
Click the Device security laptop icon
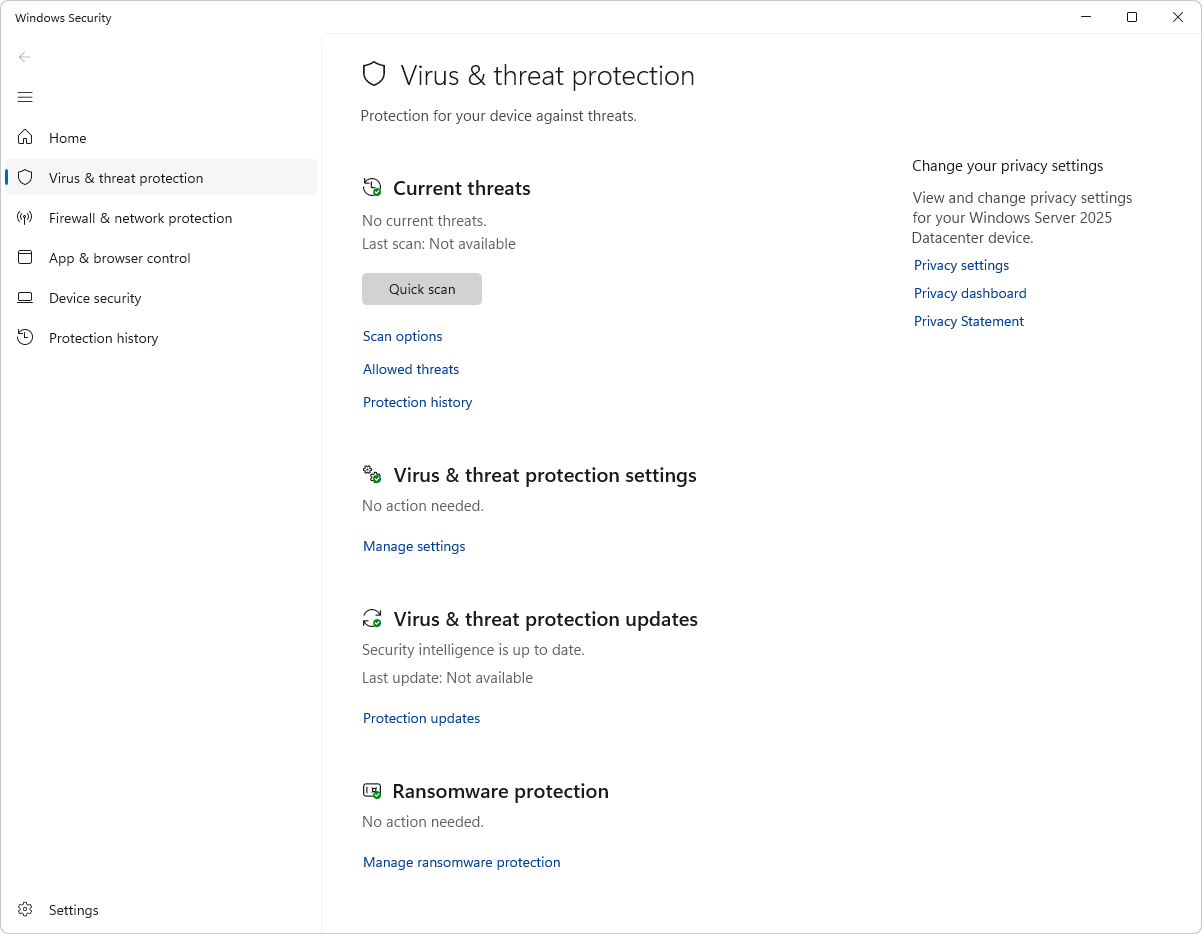[x=26, y=298]
